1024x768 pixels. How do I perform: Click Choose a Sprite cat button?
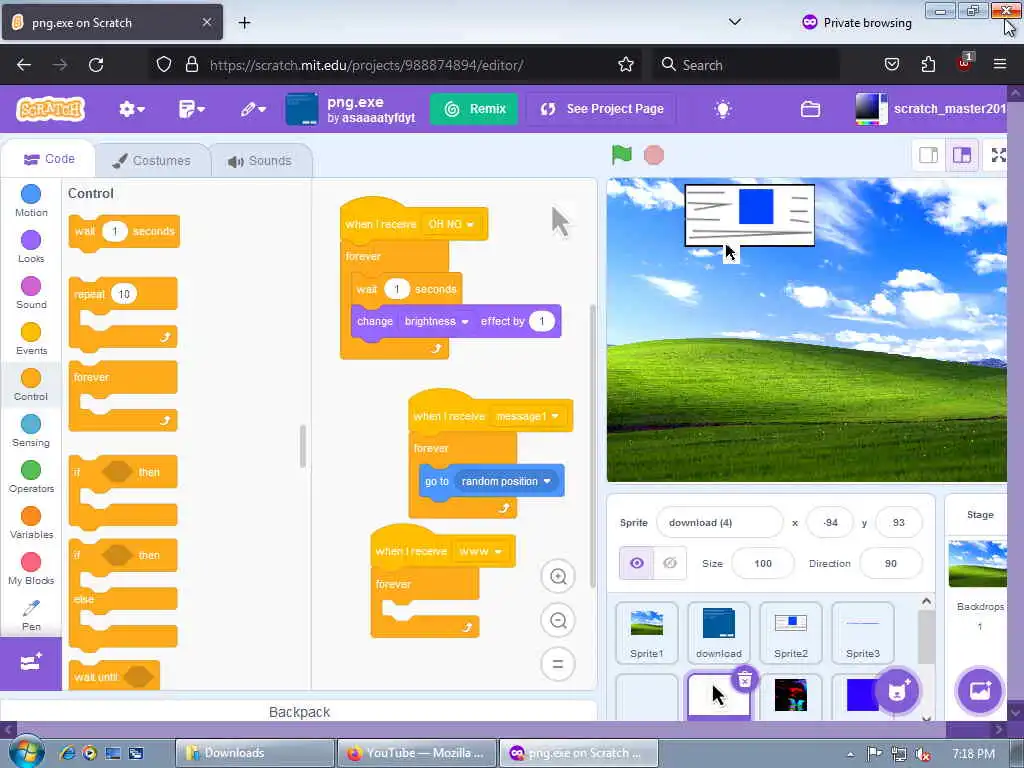(897, 691)
